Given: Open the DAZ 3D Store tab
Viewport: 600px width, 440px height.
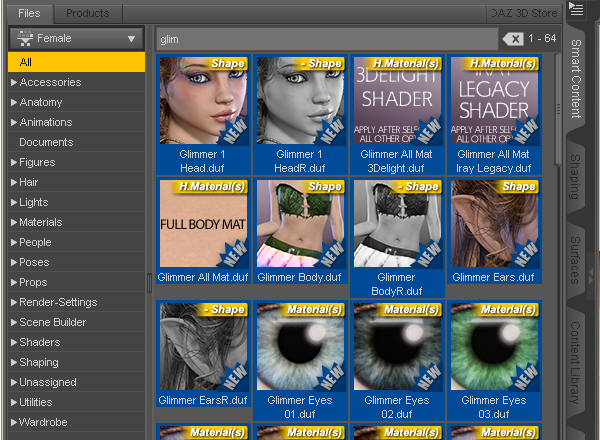Looking at the screenshot, I should [x=524, y=13].
